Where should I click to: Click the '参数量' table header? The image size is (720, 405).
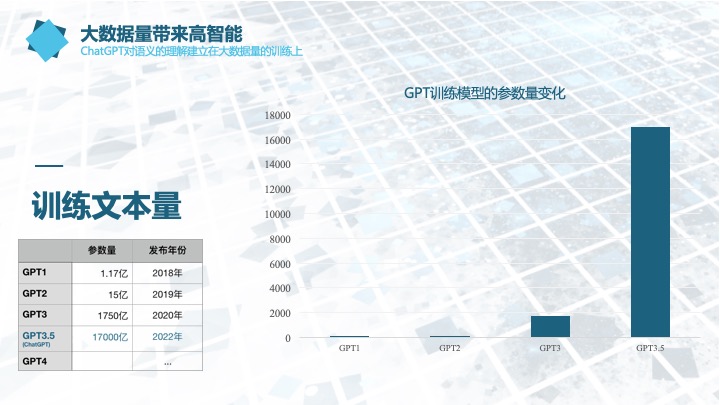102,250
